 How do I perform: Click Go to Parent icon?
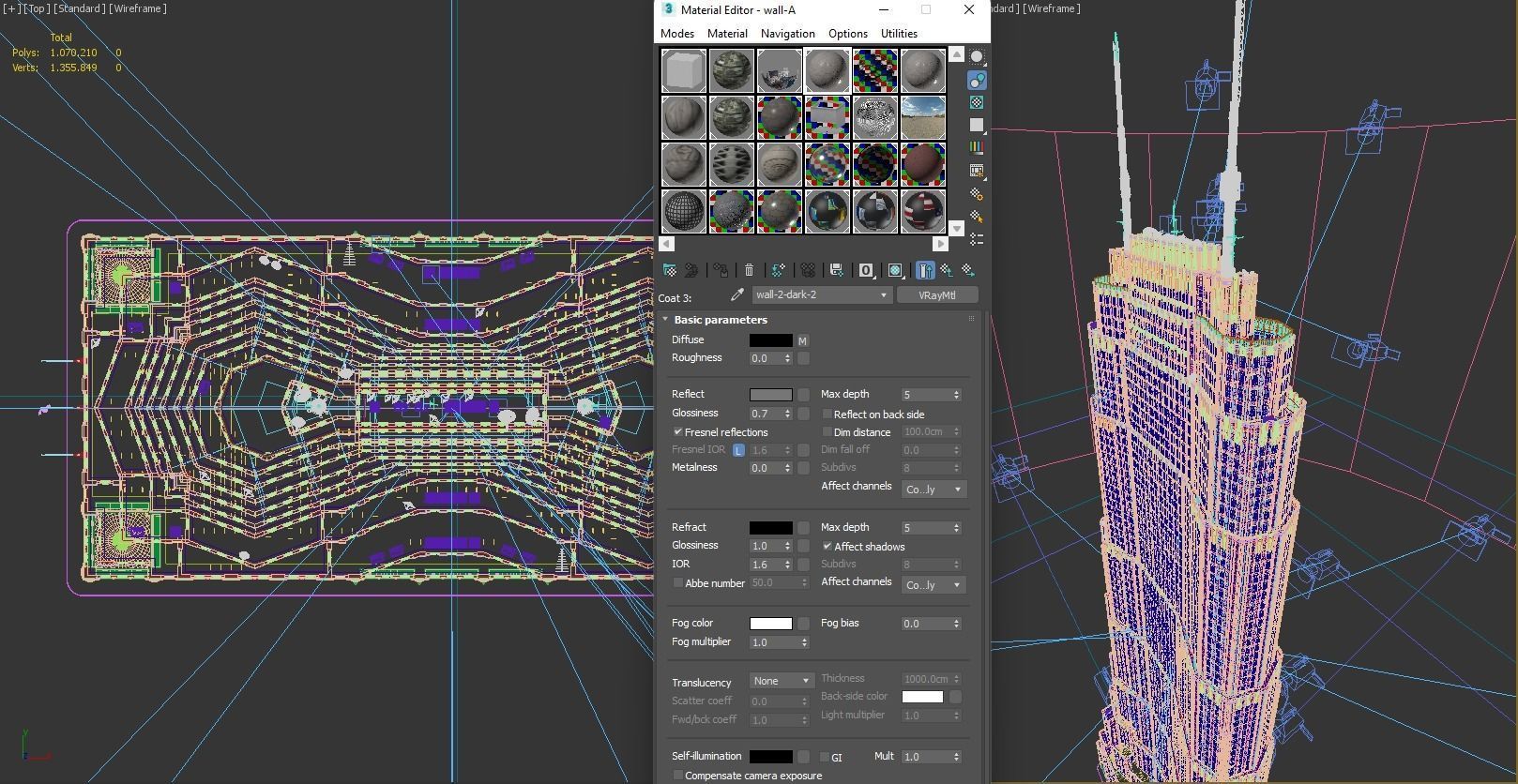[x=947, y=270]
